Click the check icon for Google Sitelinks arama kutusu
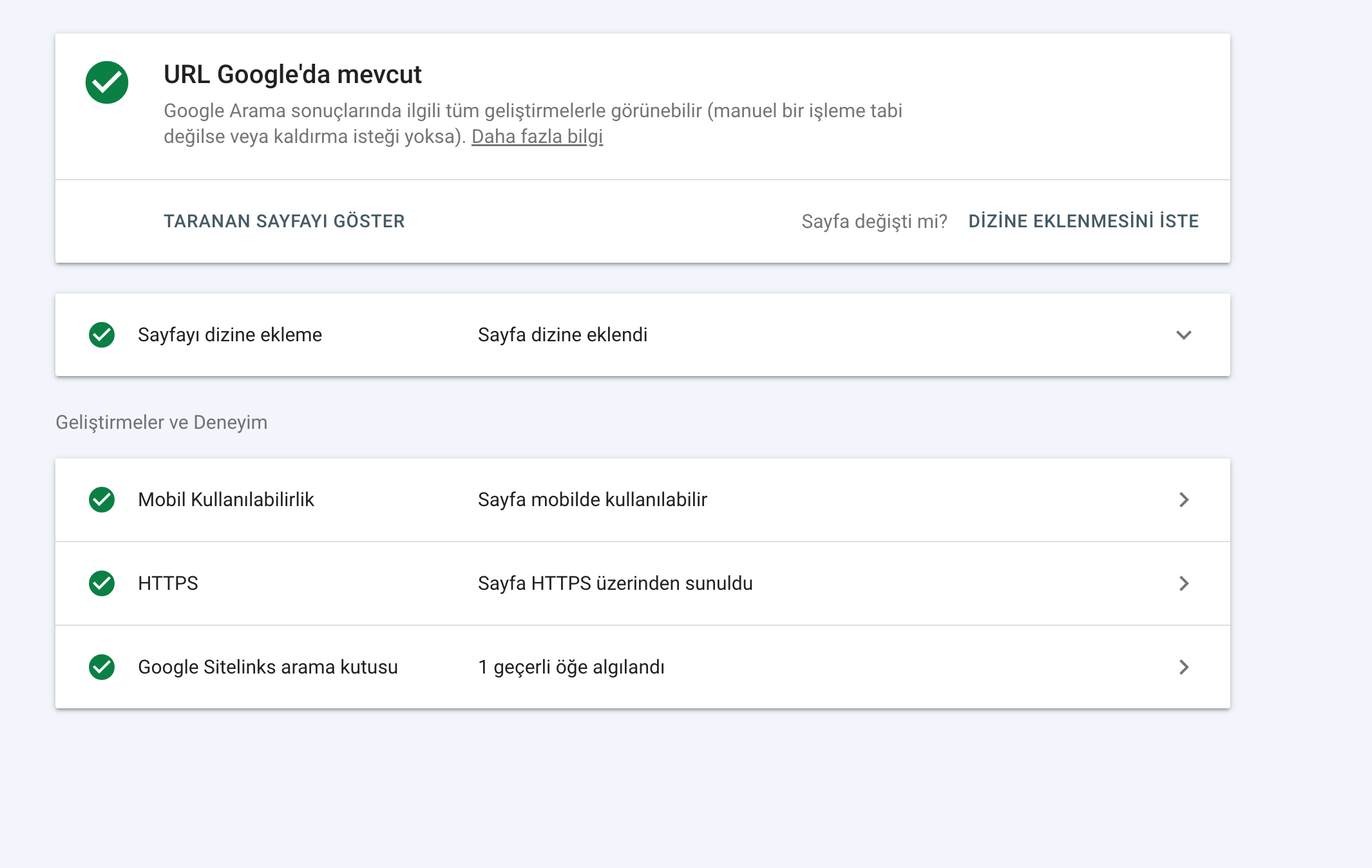This screenshot has width=1372, height=868. coord(102,667)
